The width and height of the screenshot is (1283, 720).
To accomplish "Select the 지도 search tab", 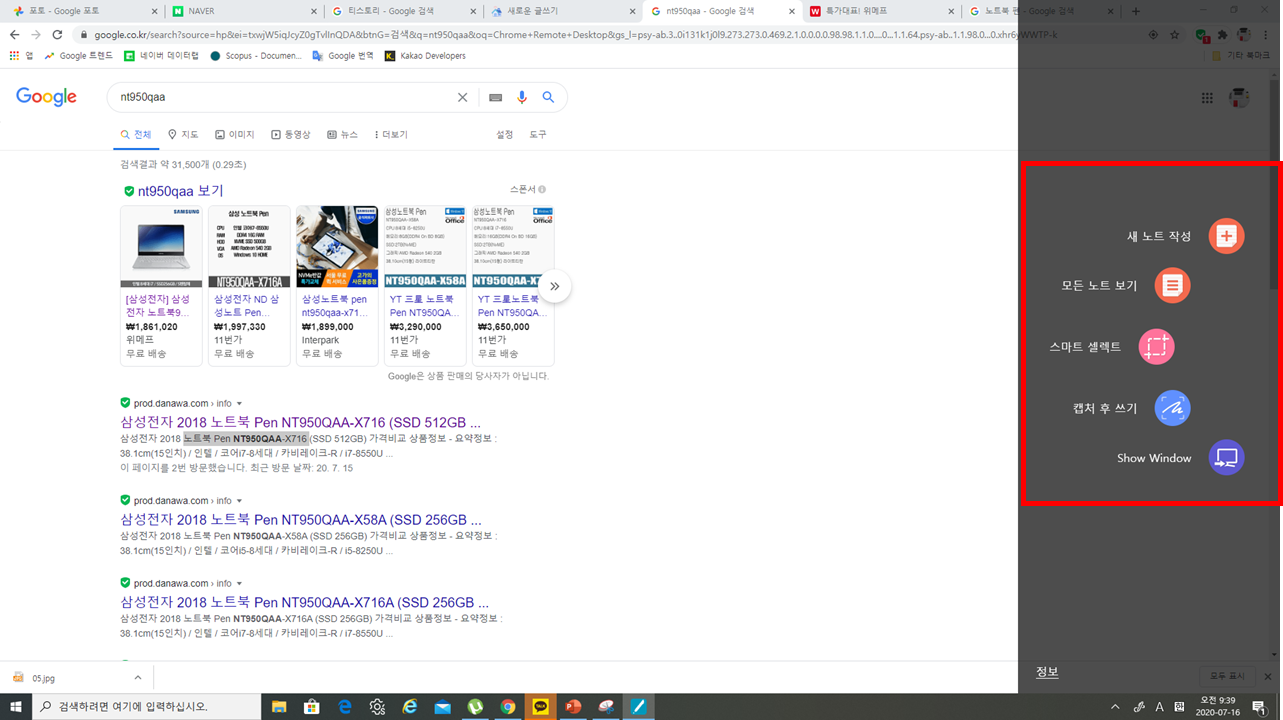I will point(183,134).
